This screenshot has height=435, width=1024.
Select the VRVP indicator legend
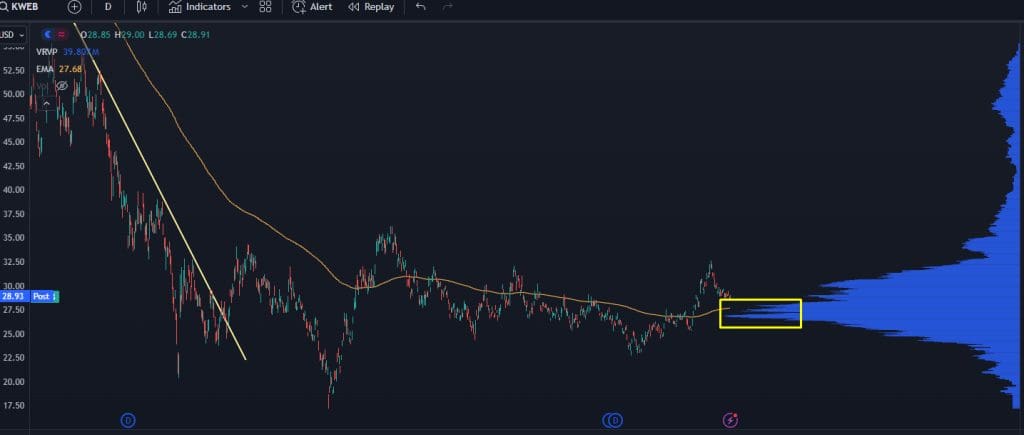tap(48, 52)
